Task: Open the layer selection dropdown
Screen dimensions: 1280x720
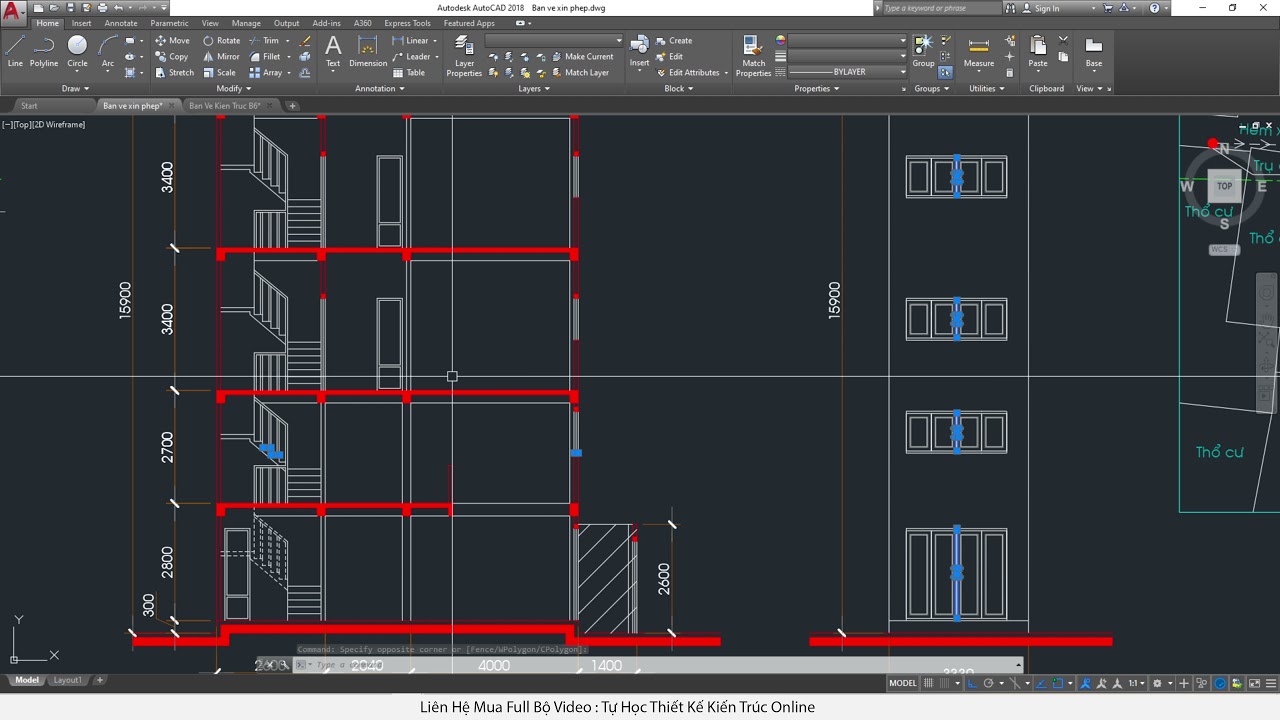Action: click(554, 41)
